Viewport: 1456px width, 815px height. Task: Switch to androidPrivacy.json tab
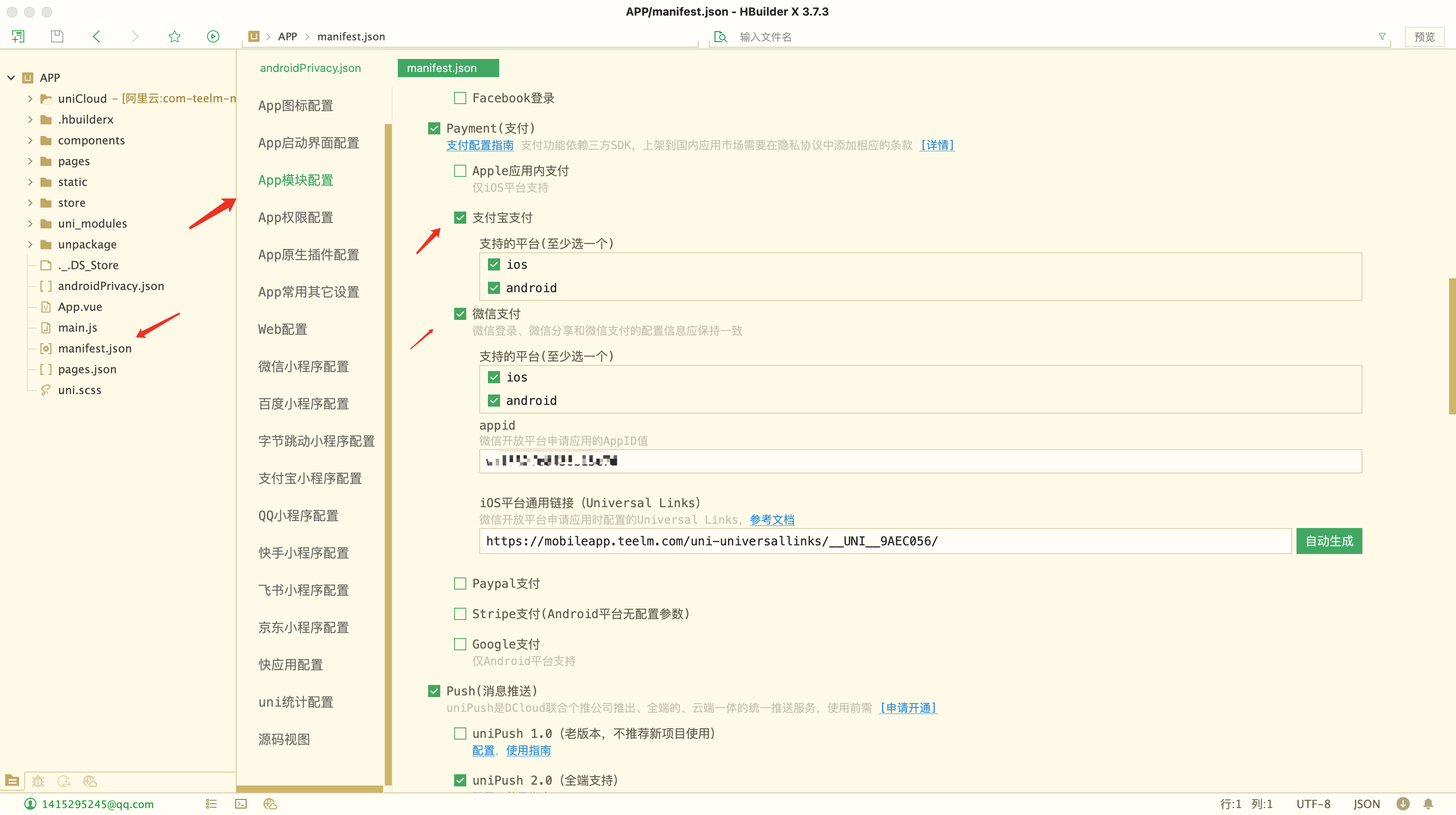point(310,68)
